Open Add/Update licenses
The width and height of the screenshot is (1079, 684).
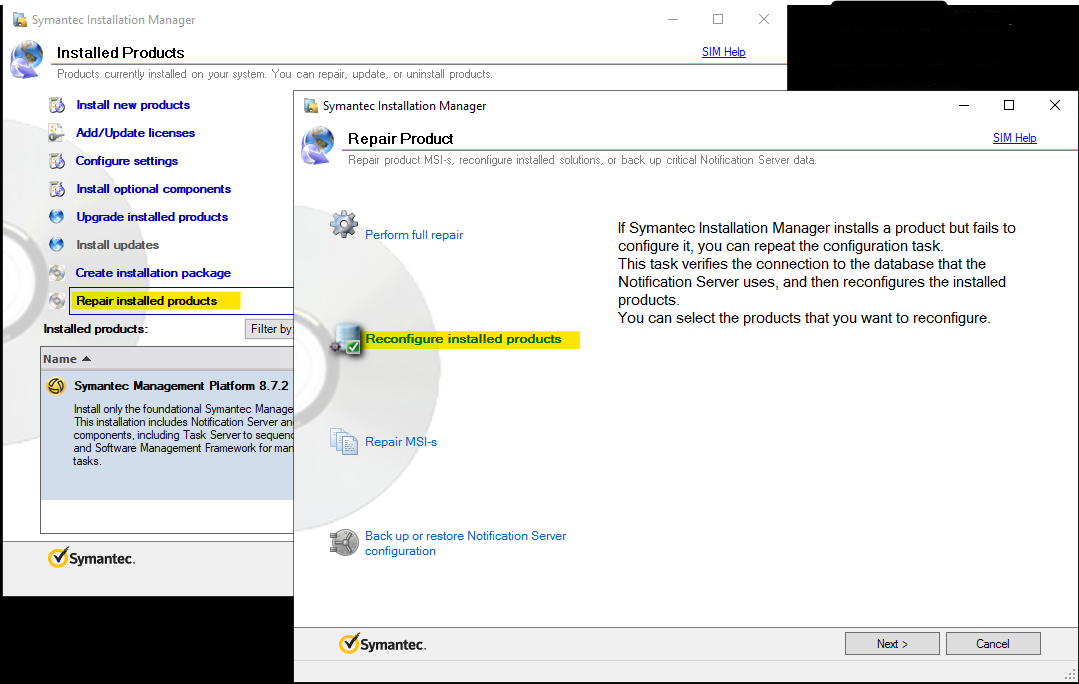tap(135, 133)
